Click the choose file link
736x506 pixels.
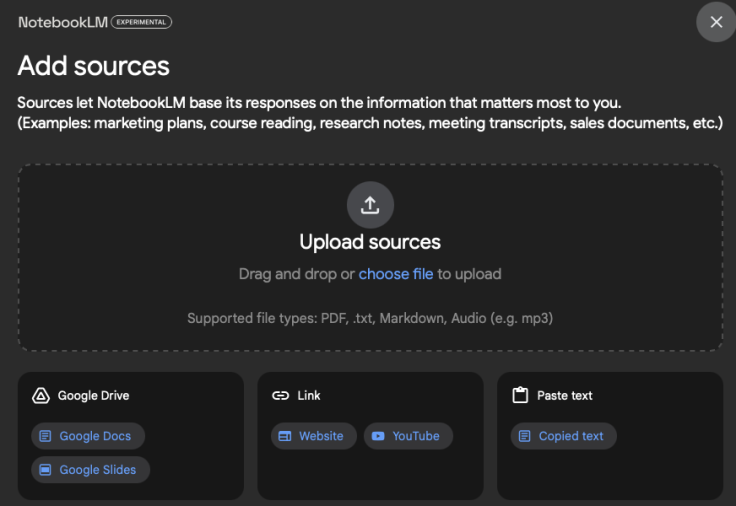396,274
